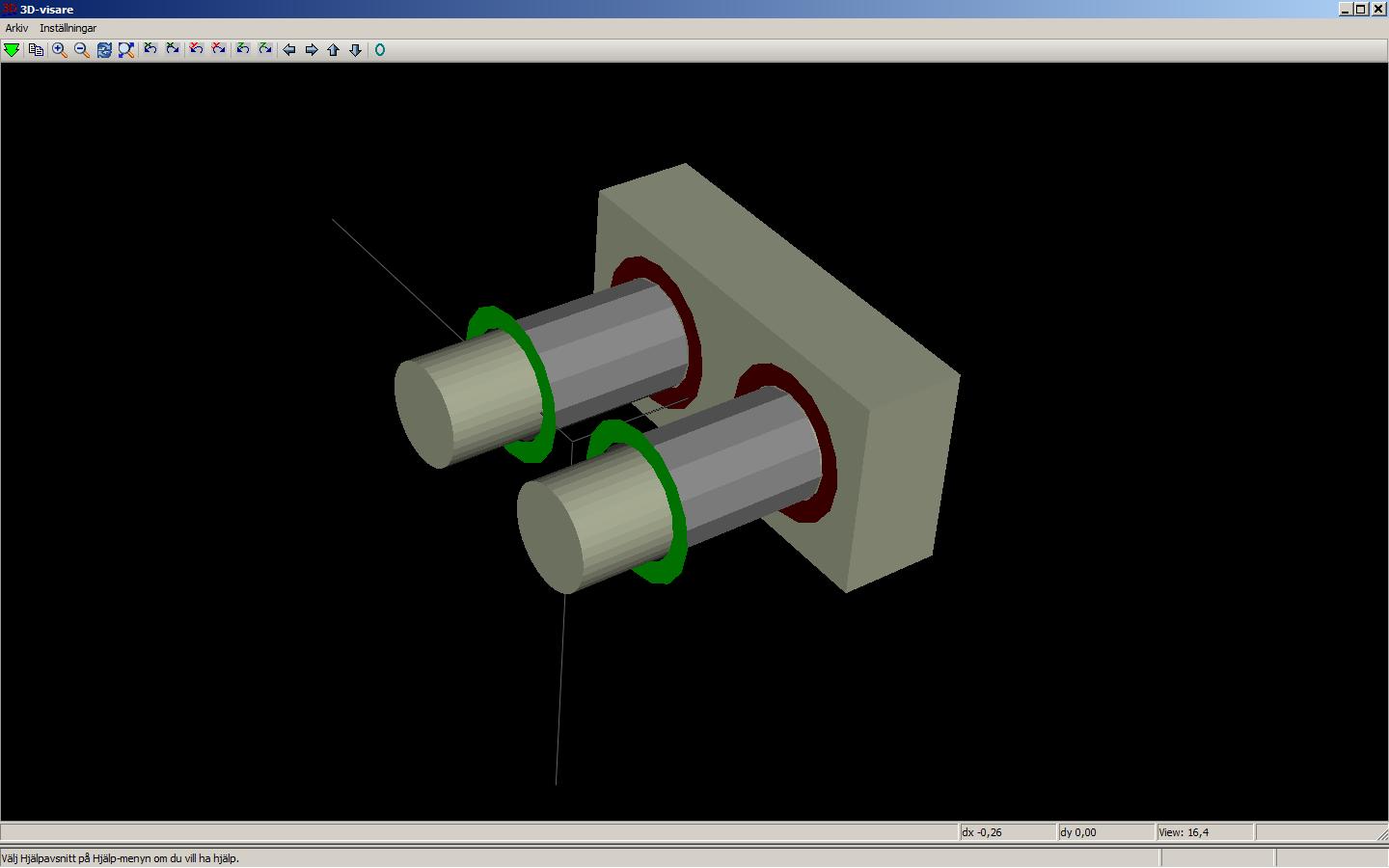Move the view left with arrow

[288, 50]
